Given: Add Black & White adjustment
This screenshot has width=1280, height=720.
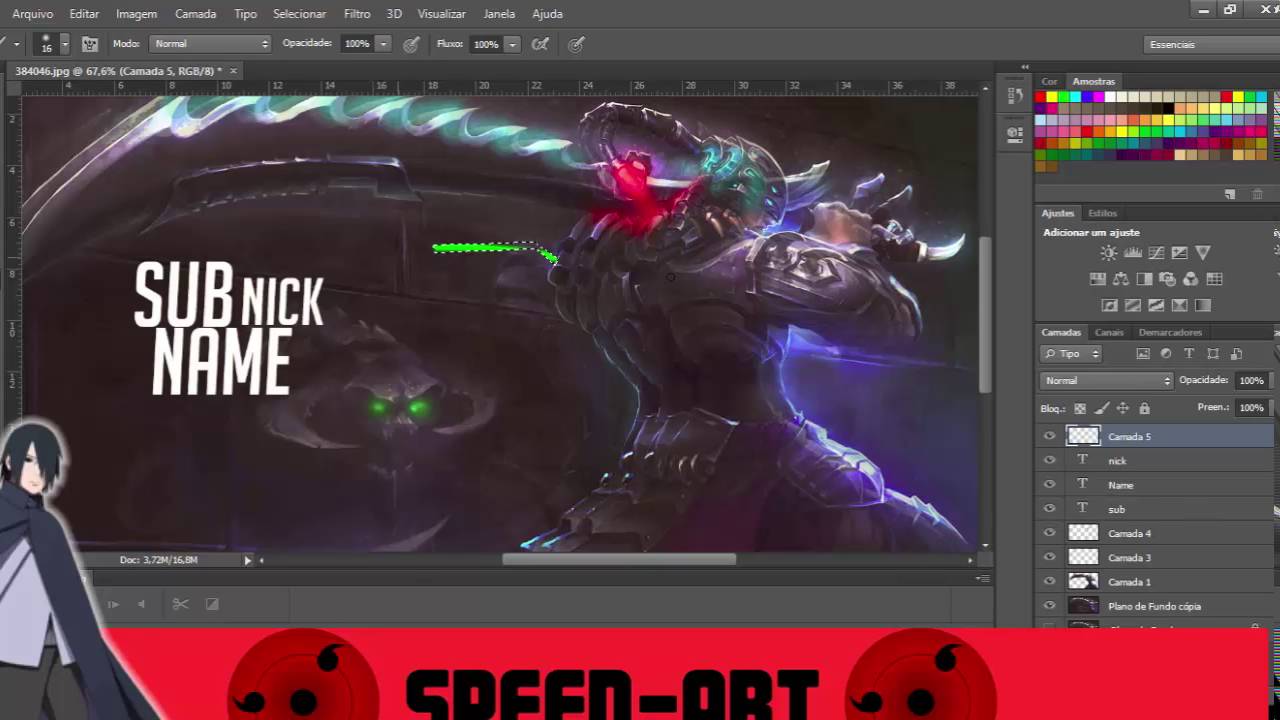Looking at the screenshot, I should click(x=1144, y=279).
